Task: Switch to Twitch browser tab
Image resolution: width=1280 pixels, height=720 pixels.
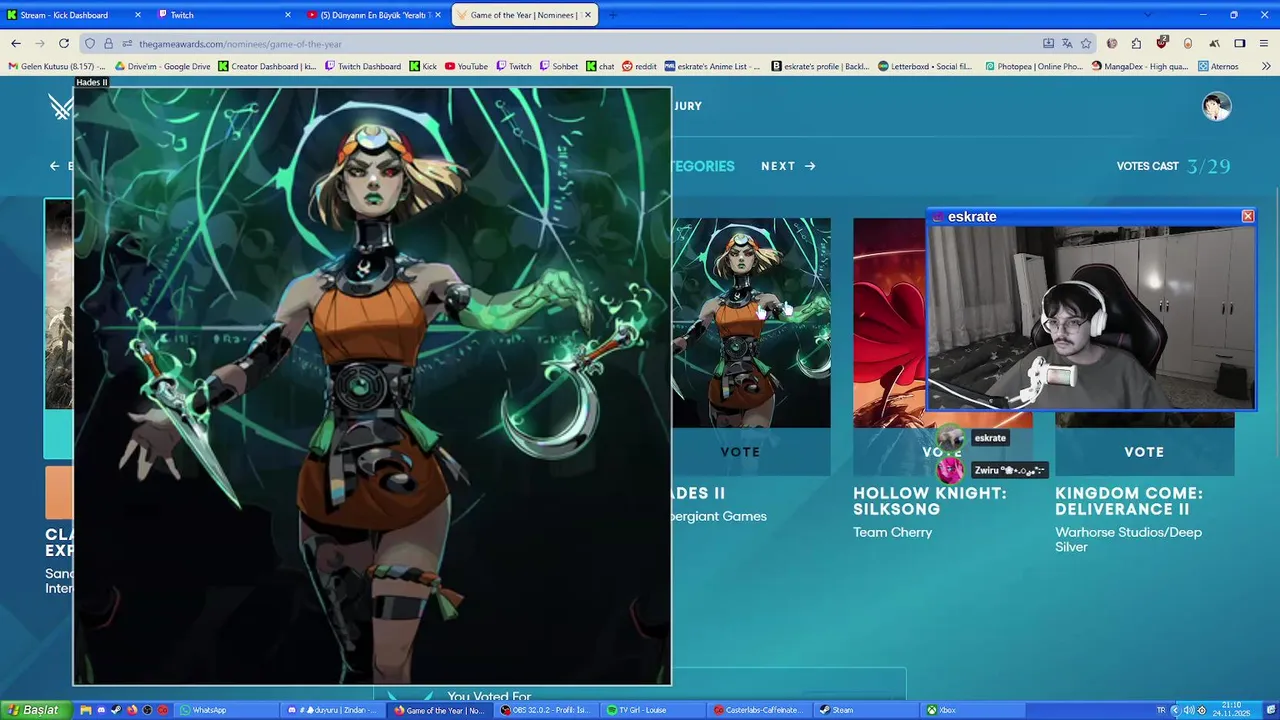Action: coord(225,15)
